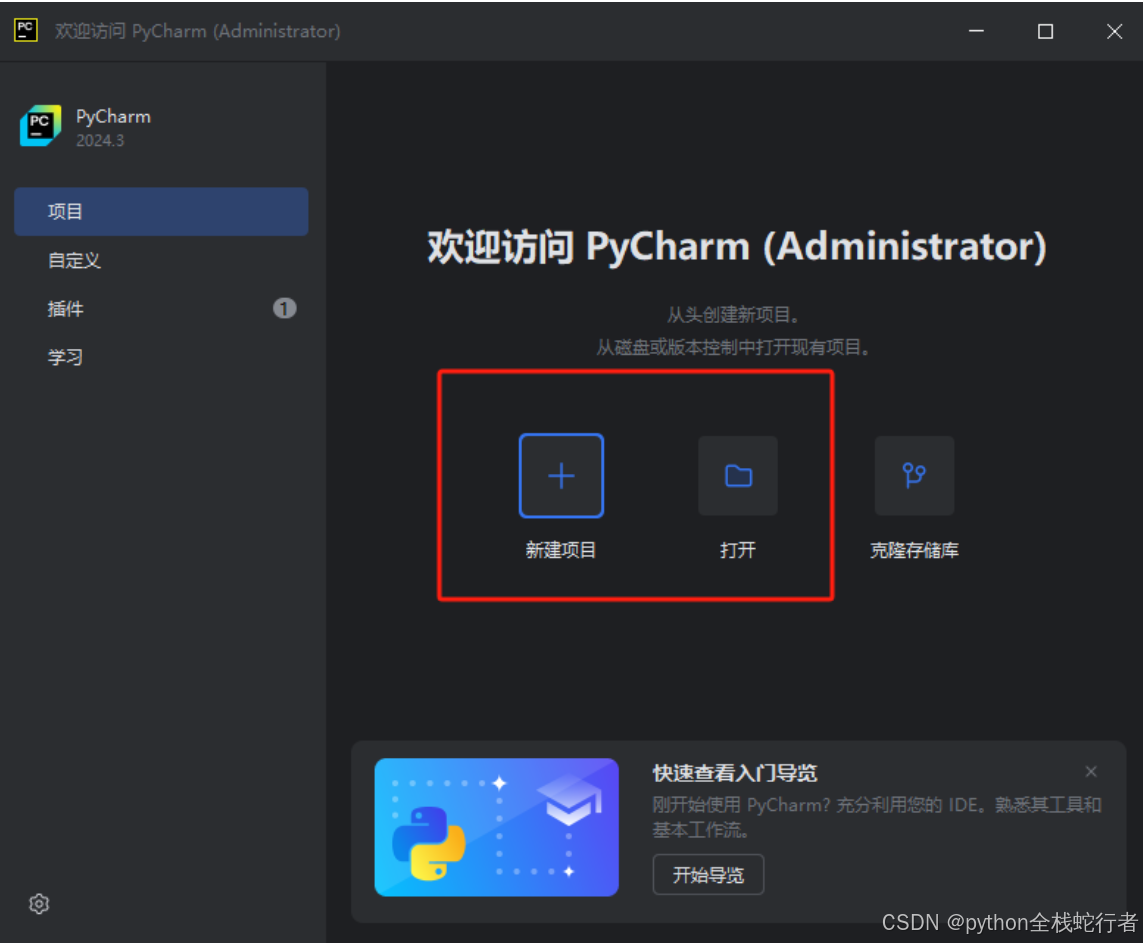Dismiss the onboarding tour banner
This screenshot has height=943, width=1143.
(x=1091, y=771)
